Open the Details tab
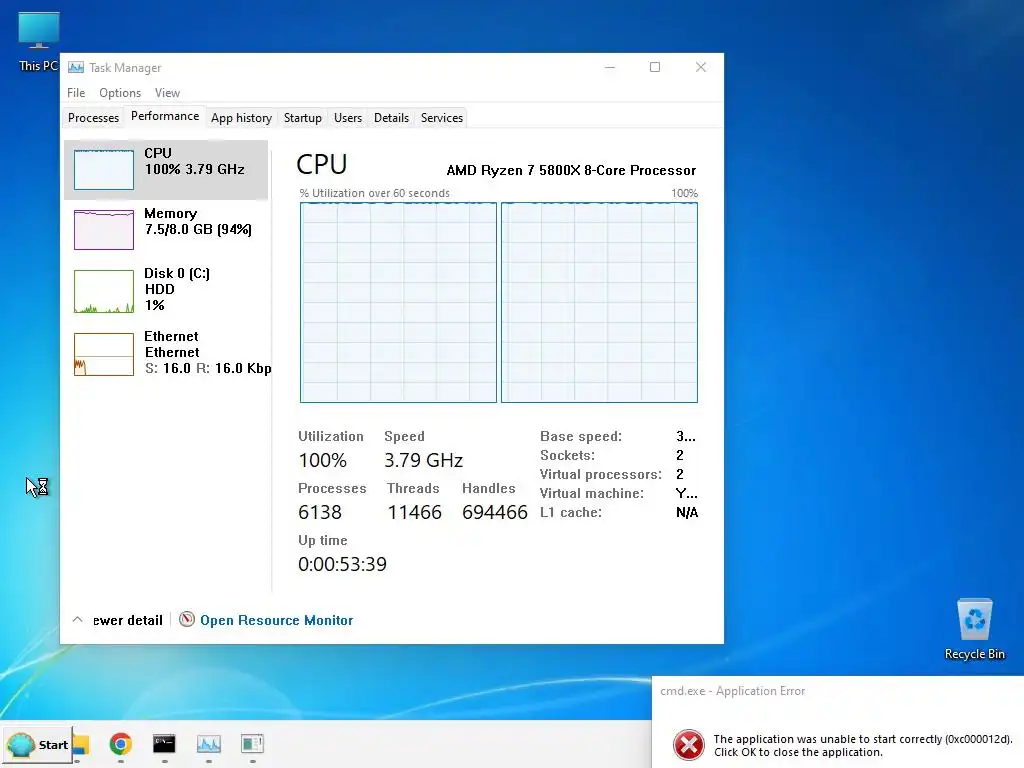 [391, 118]
